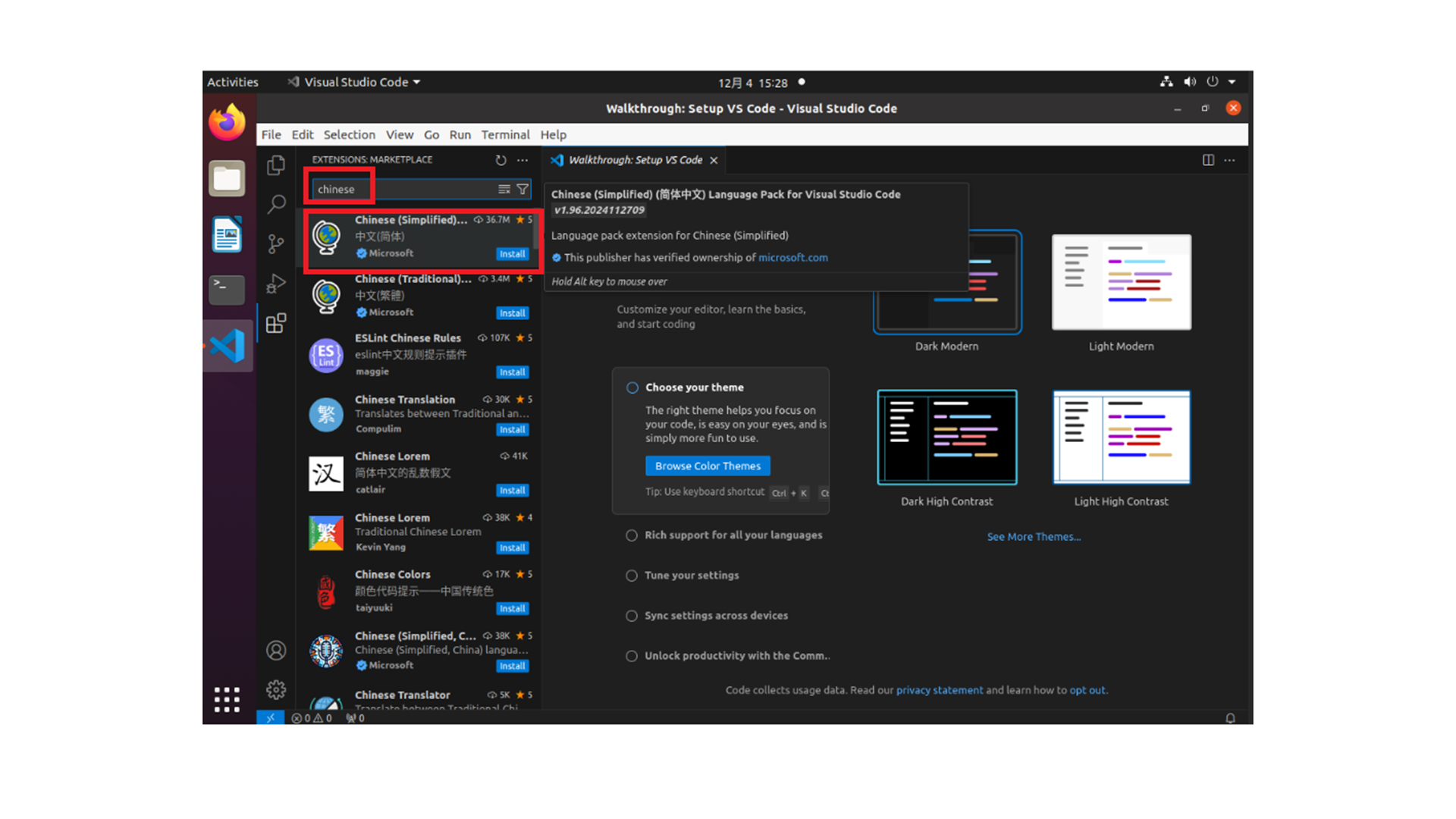Viewport: 1456px width, 819px height.
Task: Install the Chinese (Simplified) language pack
Action: coord(512,254)
